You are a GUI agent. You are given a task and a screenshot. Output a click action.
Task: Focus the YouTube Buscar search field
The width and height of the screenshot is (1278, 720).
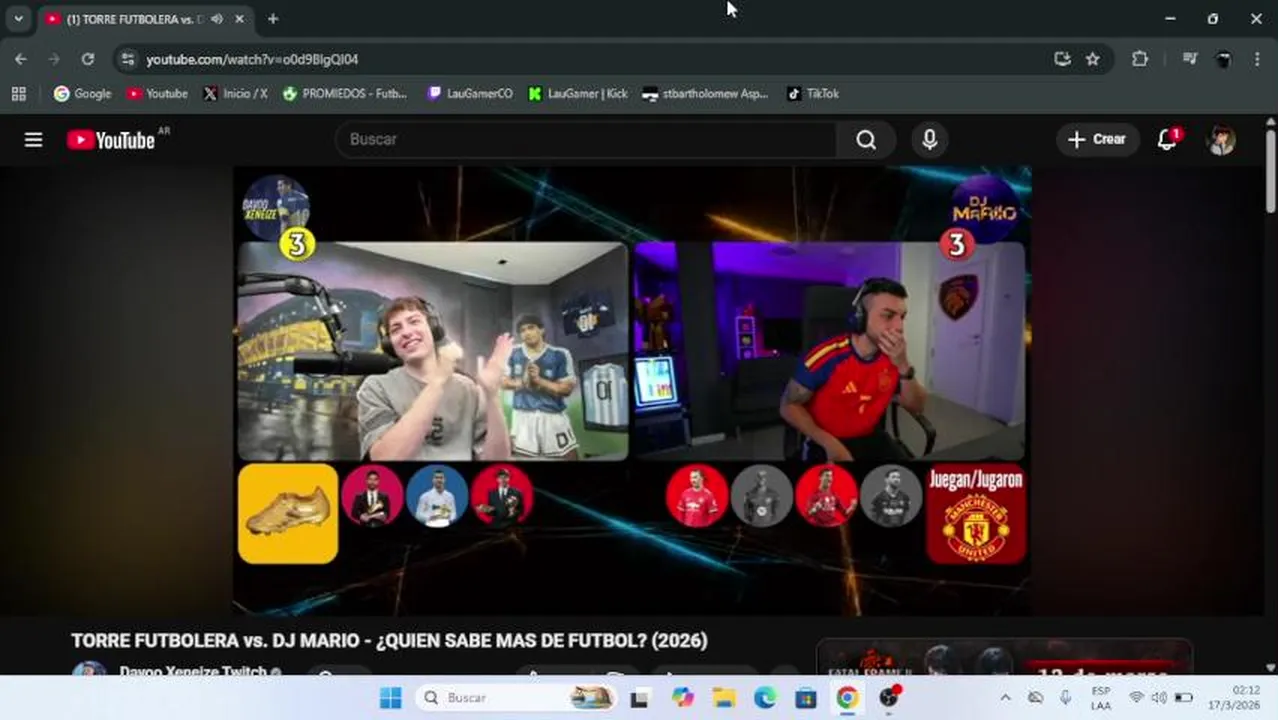[x=585, y=140]
